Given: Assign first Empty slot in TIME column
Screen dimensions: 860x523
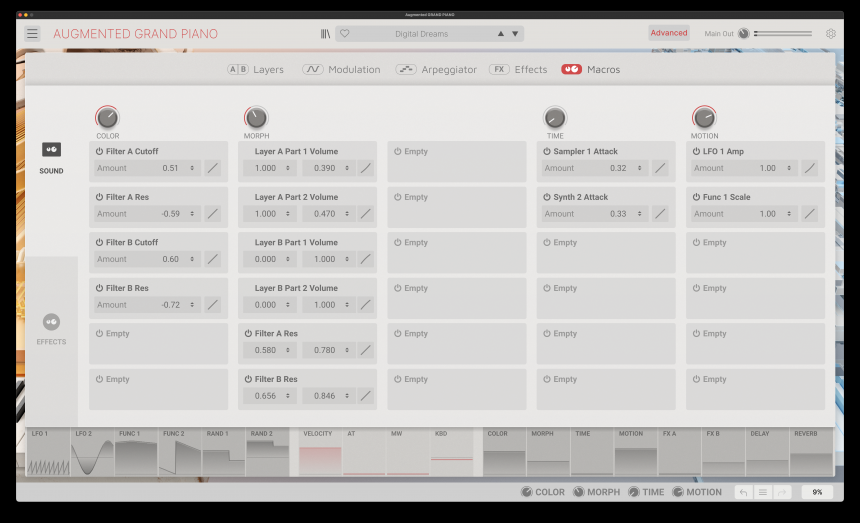Looking at the screenshot, I should [606, 252].
